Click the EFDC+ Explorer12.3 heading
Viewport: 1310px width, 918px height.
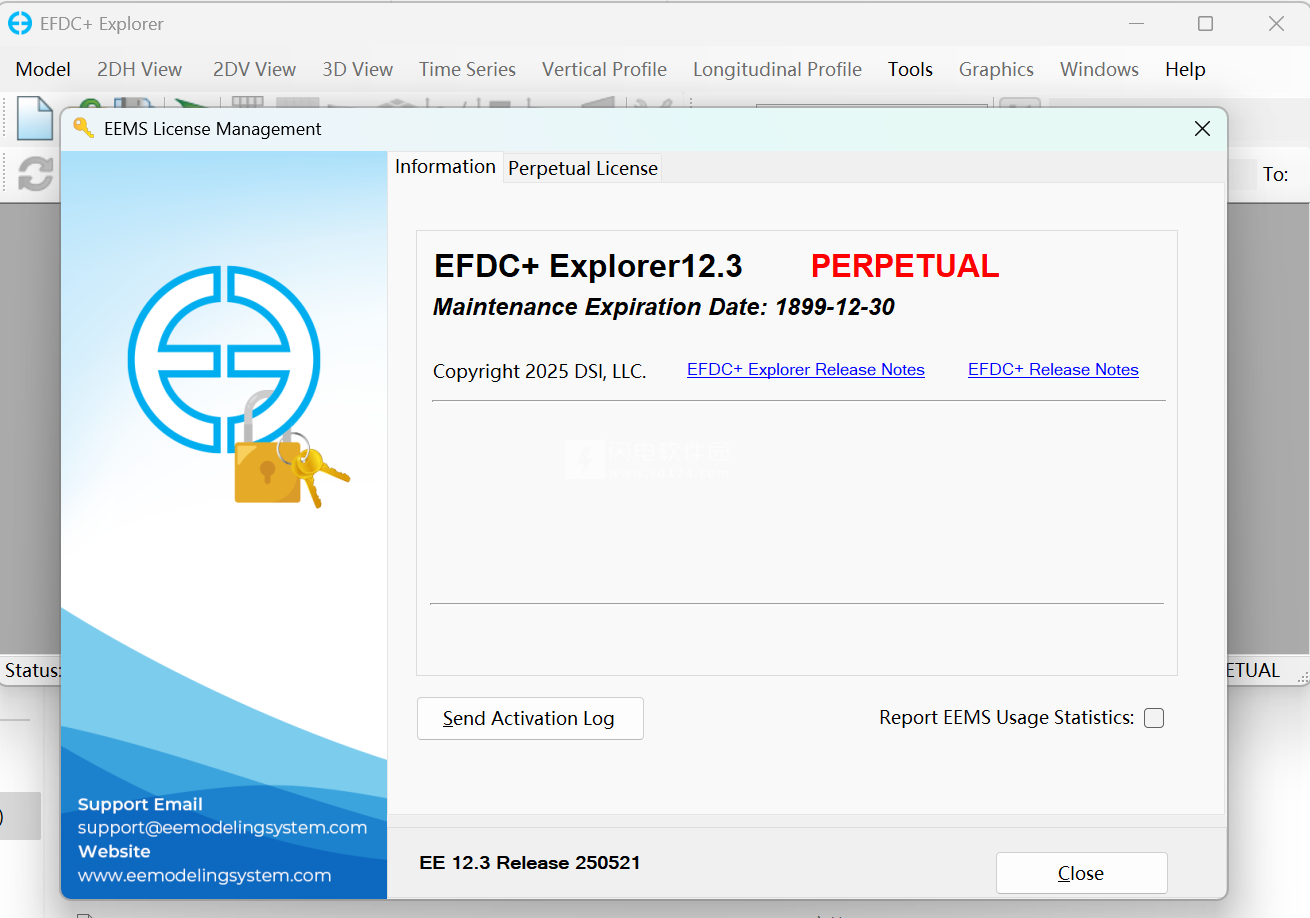point(588,266)
